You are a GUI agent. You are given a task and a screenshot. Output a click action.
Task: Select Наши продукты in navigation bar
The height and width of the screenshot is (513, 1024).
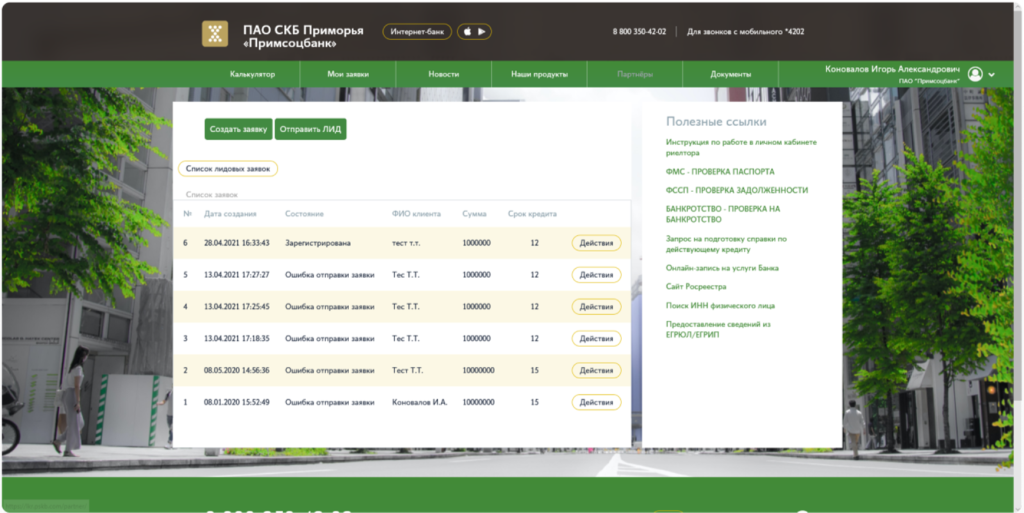click(x=539, y=75)
